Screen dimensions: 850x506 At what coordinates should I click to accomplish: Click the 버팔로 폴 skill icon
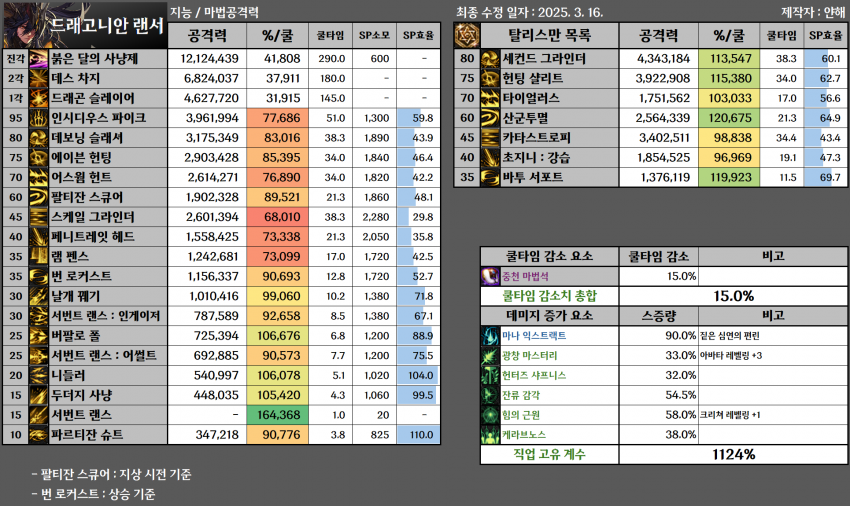coord(38,335)
